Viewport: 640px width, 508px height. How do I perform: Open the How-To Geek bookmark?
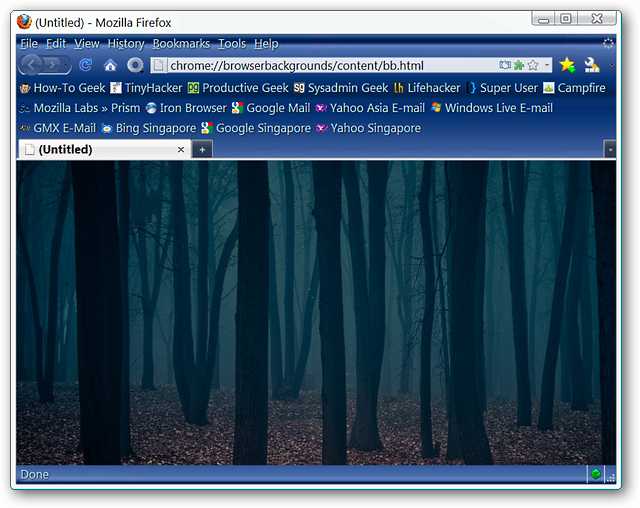click(x=62, y=88)
